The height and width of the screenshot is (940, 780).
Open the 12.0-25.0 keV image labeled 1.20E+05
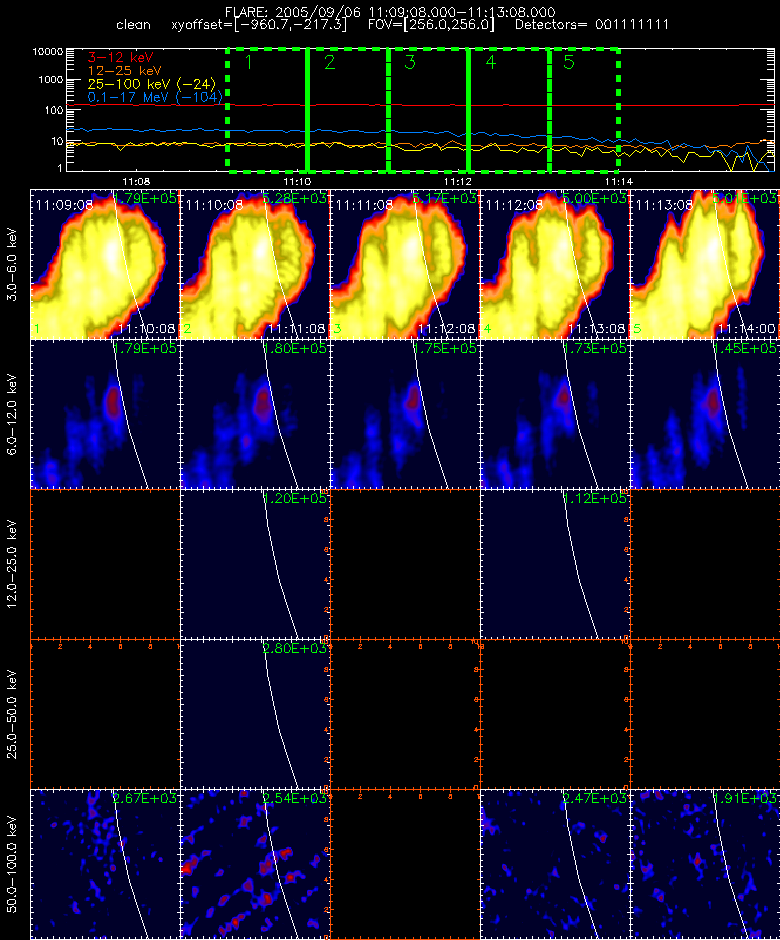[x=255, y=564]
